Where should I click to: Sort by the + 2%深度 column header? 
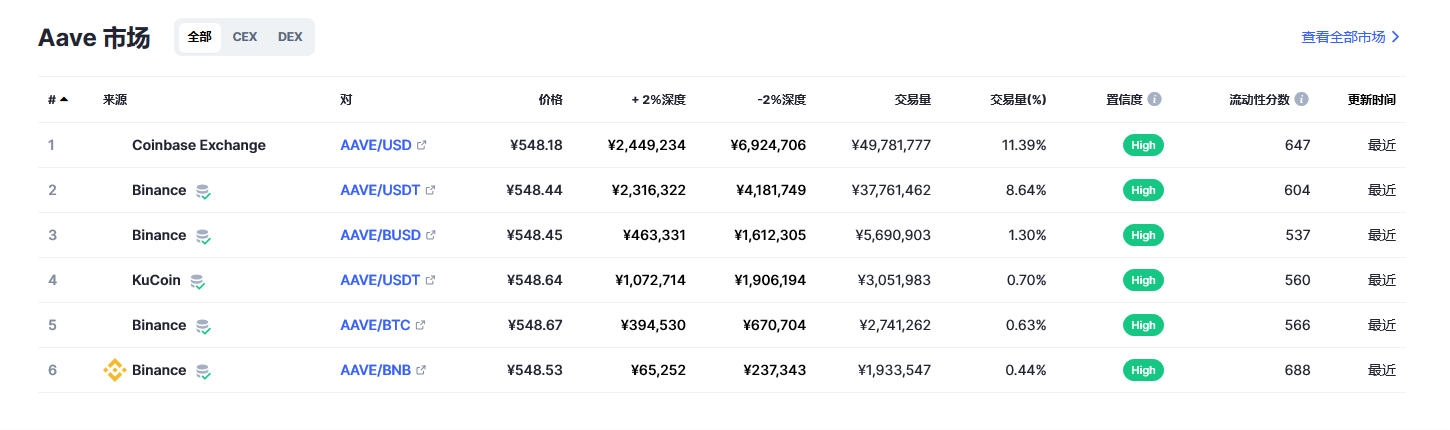[x=658, y=100]
